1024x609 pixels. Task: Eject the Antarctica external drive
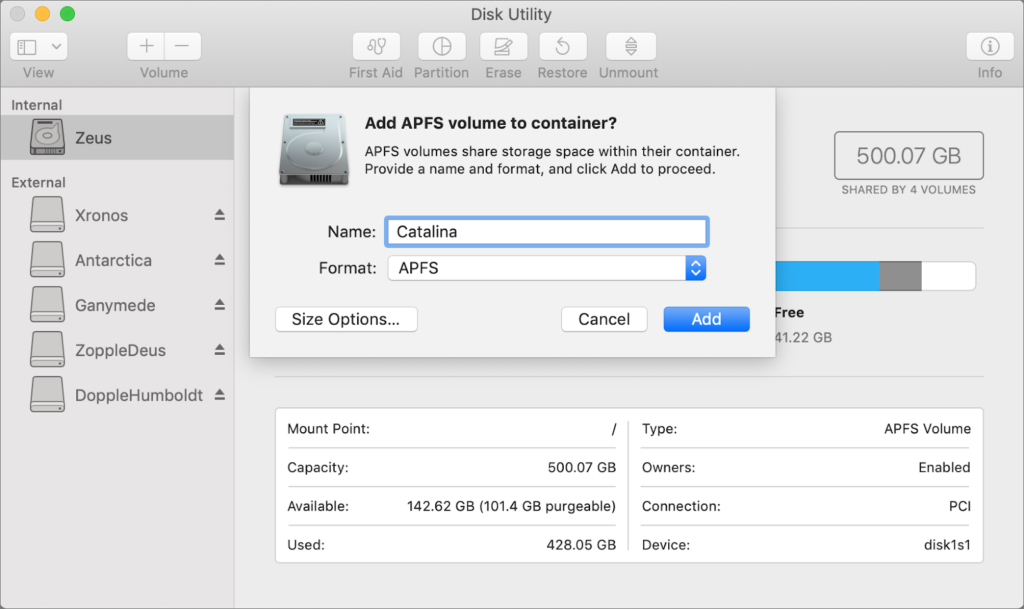pos(219,260)
